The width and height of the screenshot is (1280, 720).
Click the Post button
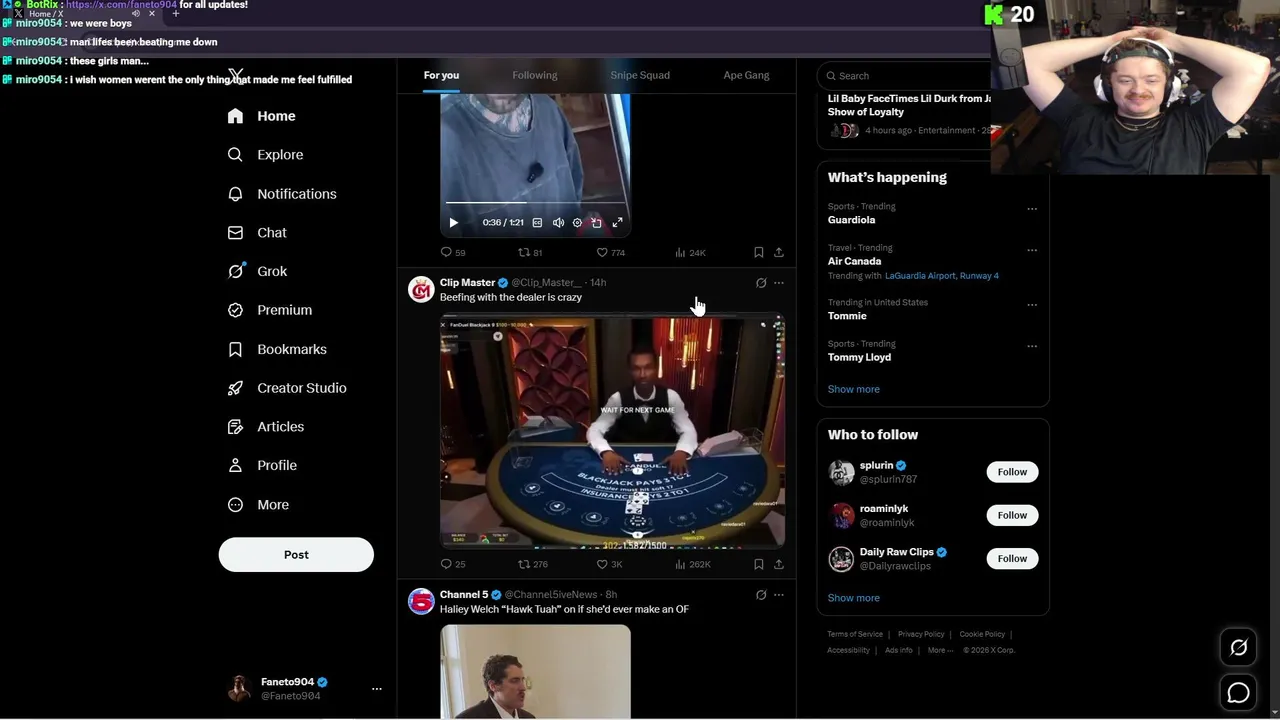[296, 555]
